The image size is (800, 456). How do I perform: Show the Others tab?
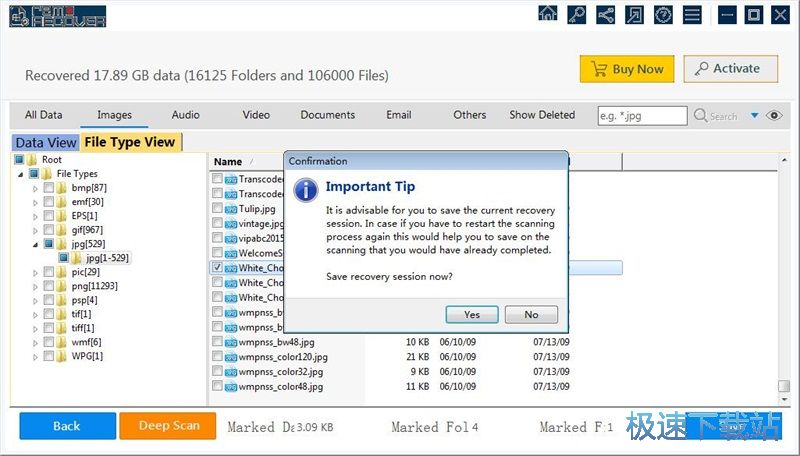469,115
